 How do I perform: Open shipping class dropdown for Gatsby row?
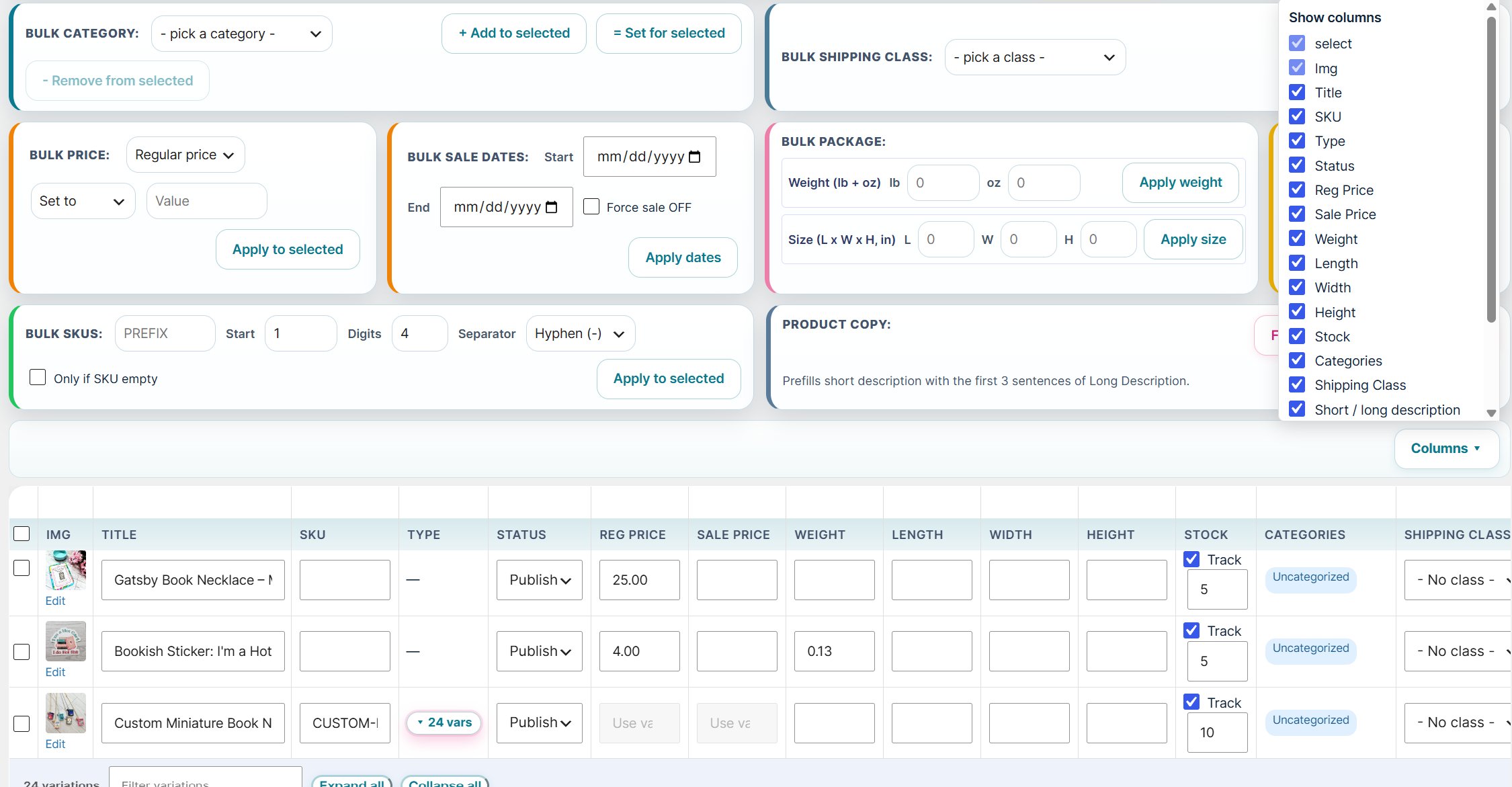1458,580
